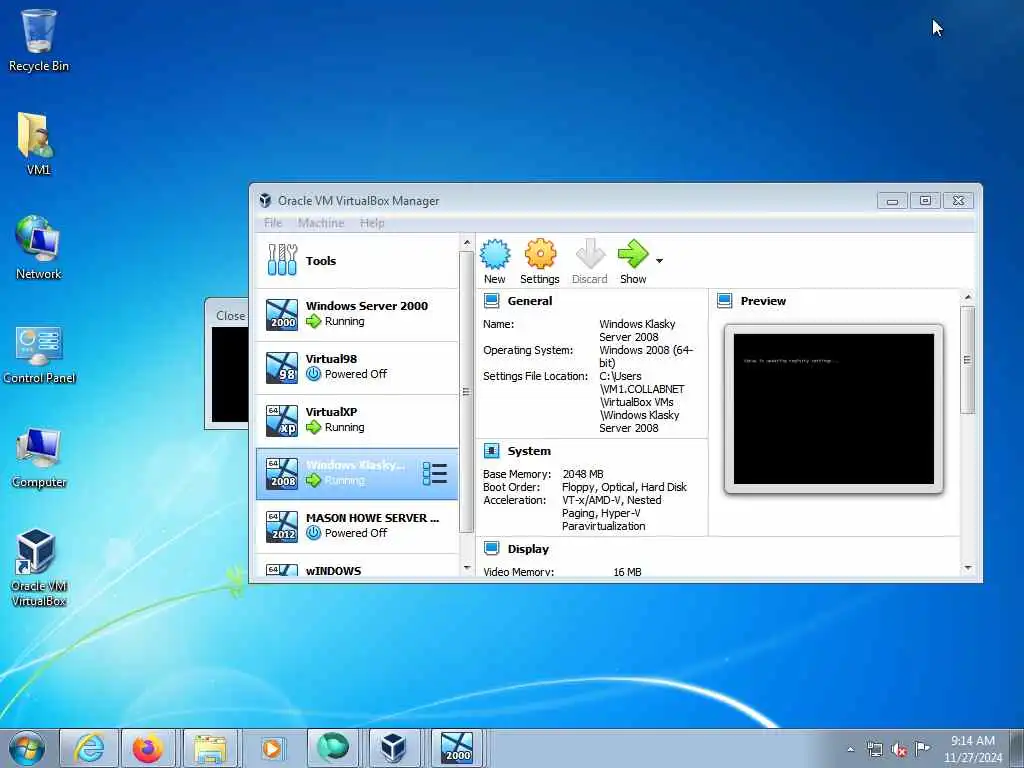Click VM list scrollbar down arrow
Viewport: 1024px width, 768px height.
[466, 568]
